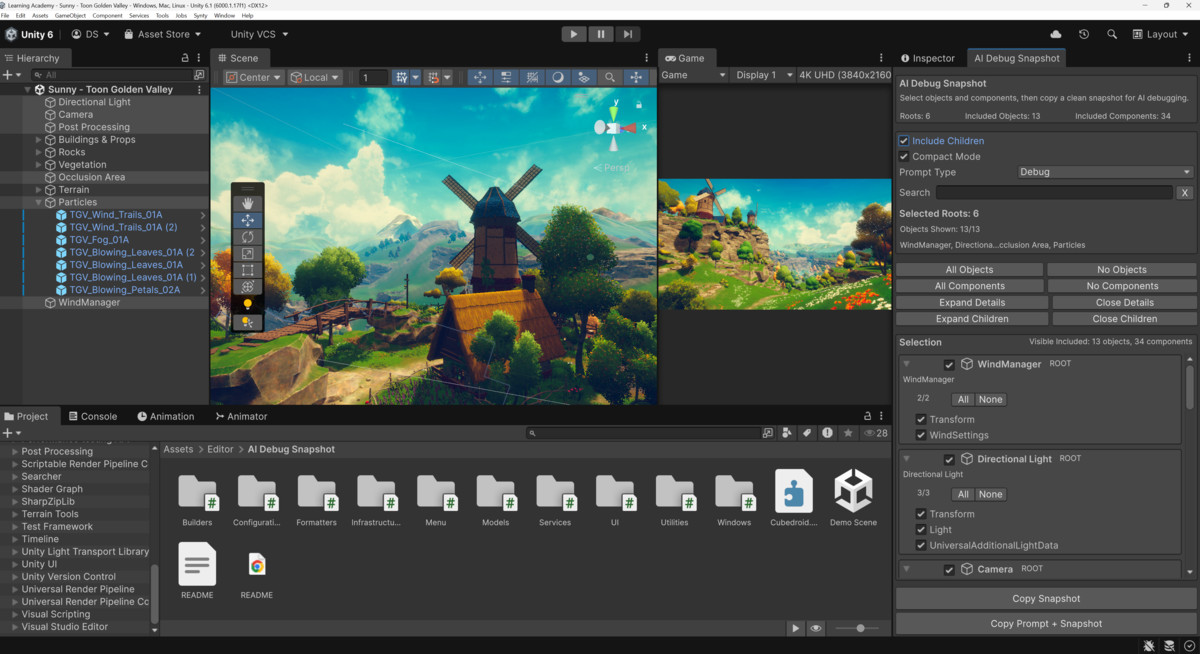The width and height of the screenshot is (1200, 654).
Task: Select the Rotate tool in Scene overlay
Action: tap(248, 237)
